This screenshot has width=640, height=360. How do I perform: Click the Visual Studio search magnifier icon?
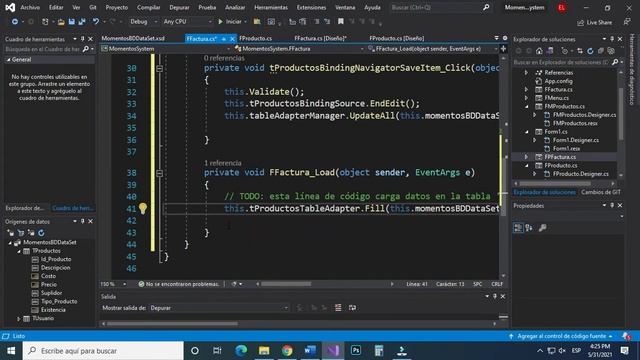pyautogui.click(x=486, y=7)
